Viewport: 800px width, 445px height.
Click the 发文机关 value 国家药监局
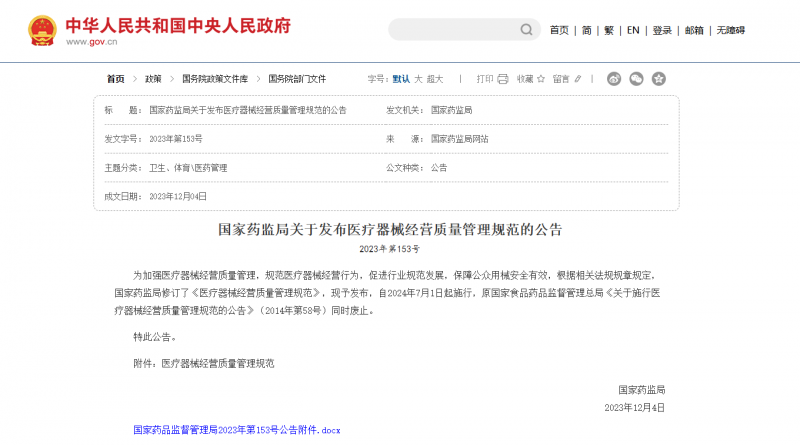[x=451, y=110]
